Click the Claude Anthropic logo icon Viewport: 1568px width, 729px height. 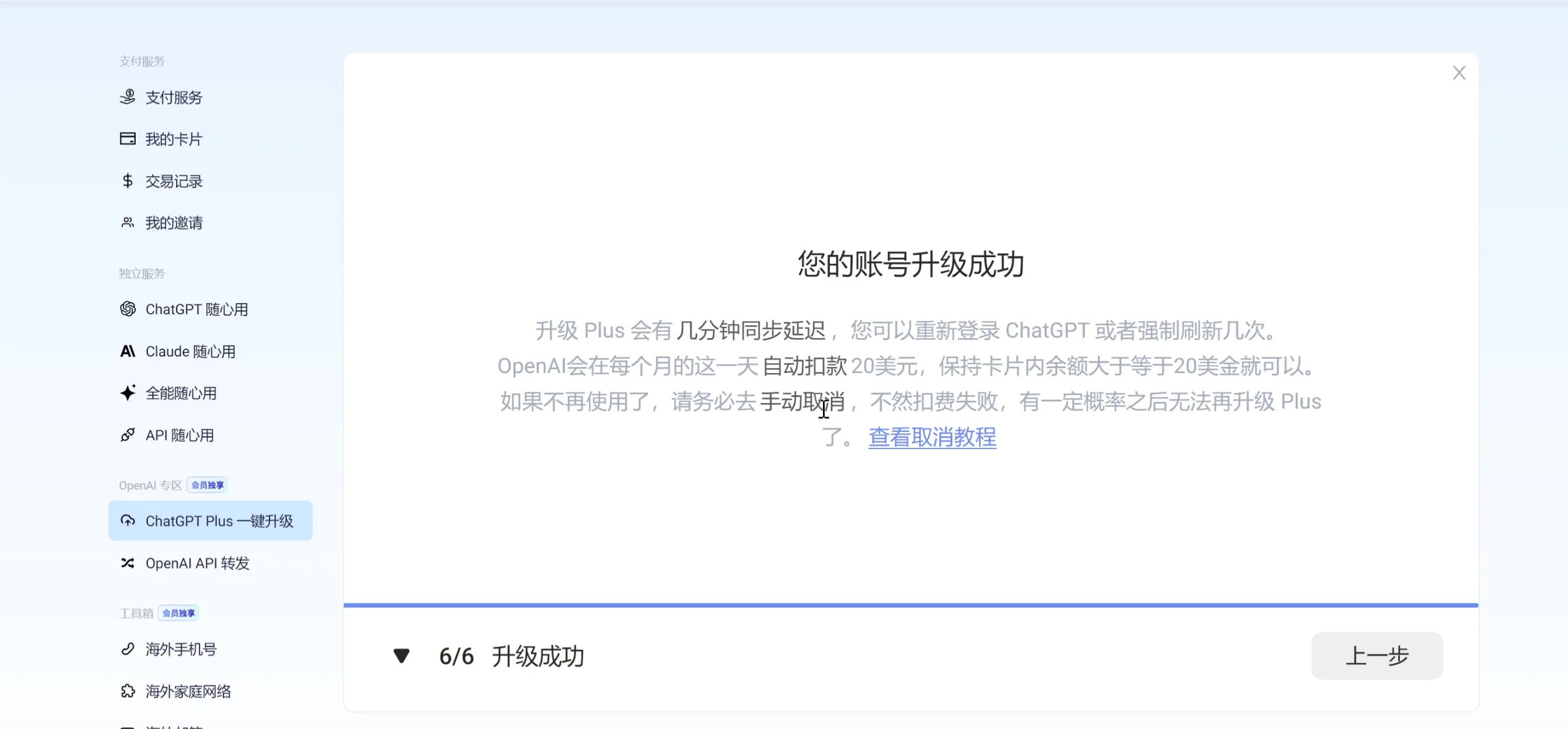pos(127,351)
